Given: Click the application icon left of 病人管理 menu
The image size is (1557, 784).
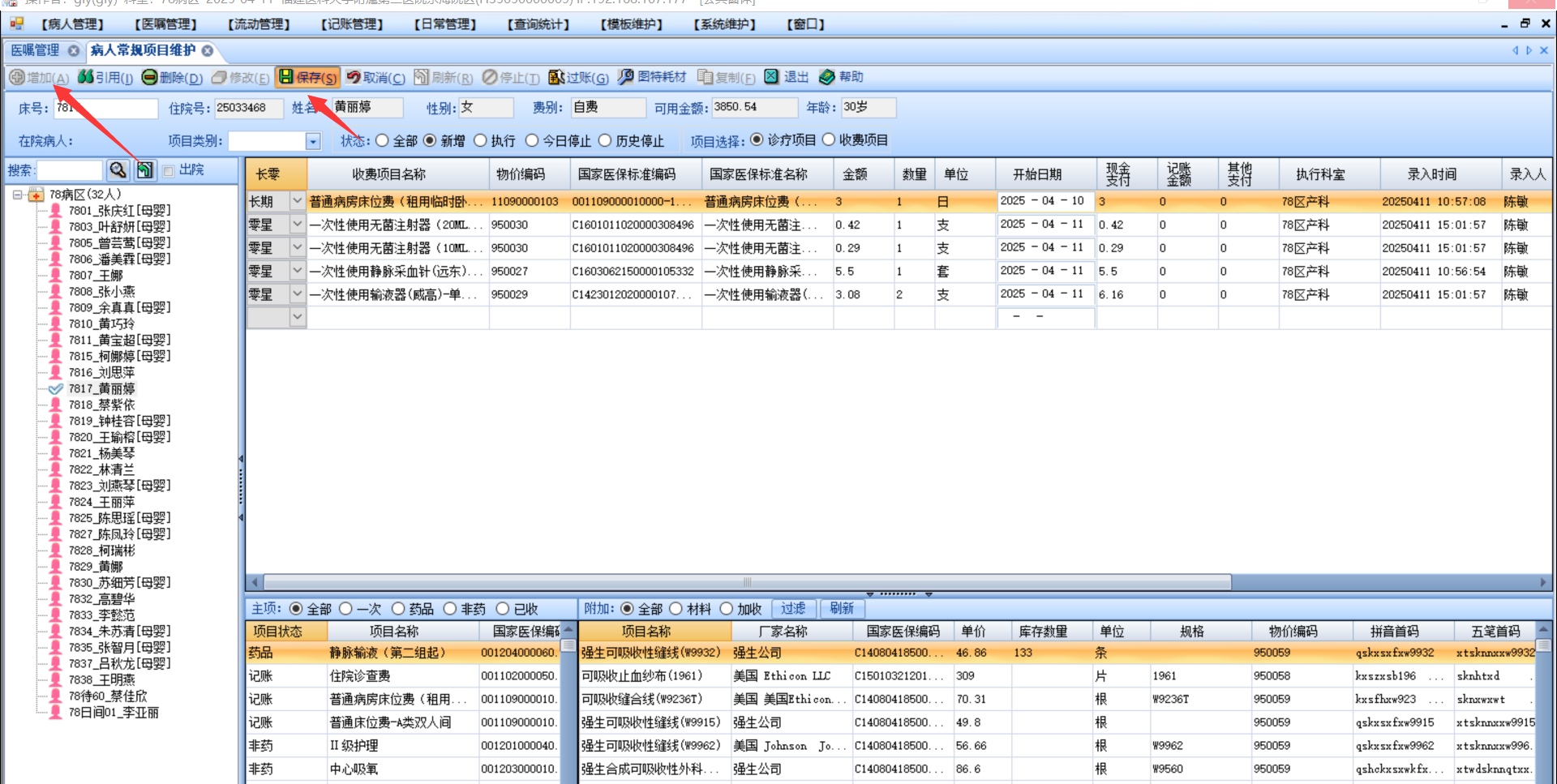Looking at the screenshot, I should click(17, 24).
